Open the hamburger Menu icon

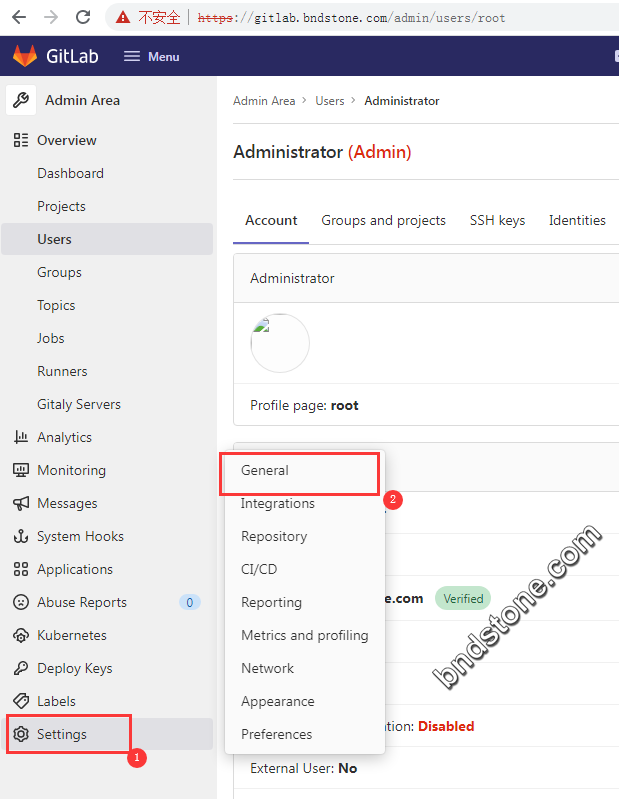(x=131, y=56)
